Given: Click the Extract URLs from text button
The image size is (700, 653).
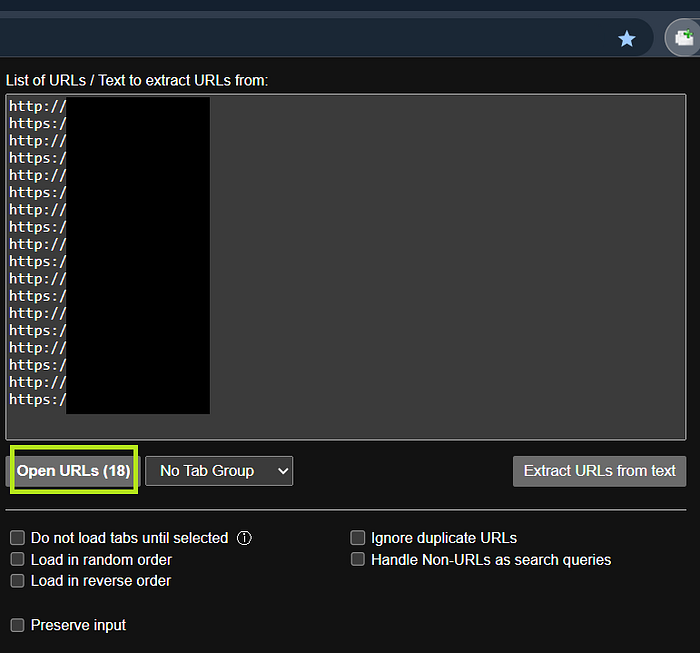Looking at the screenshot, I should click(599, 471).
